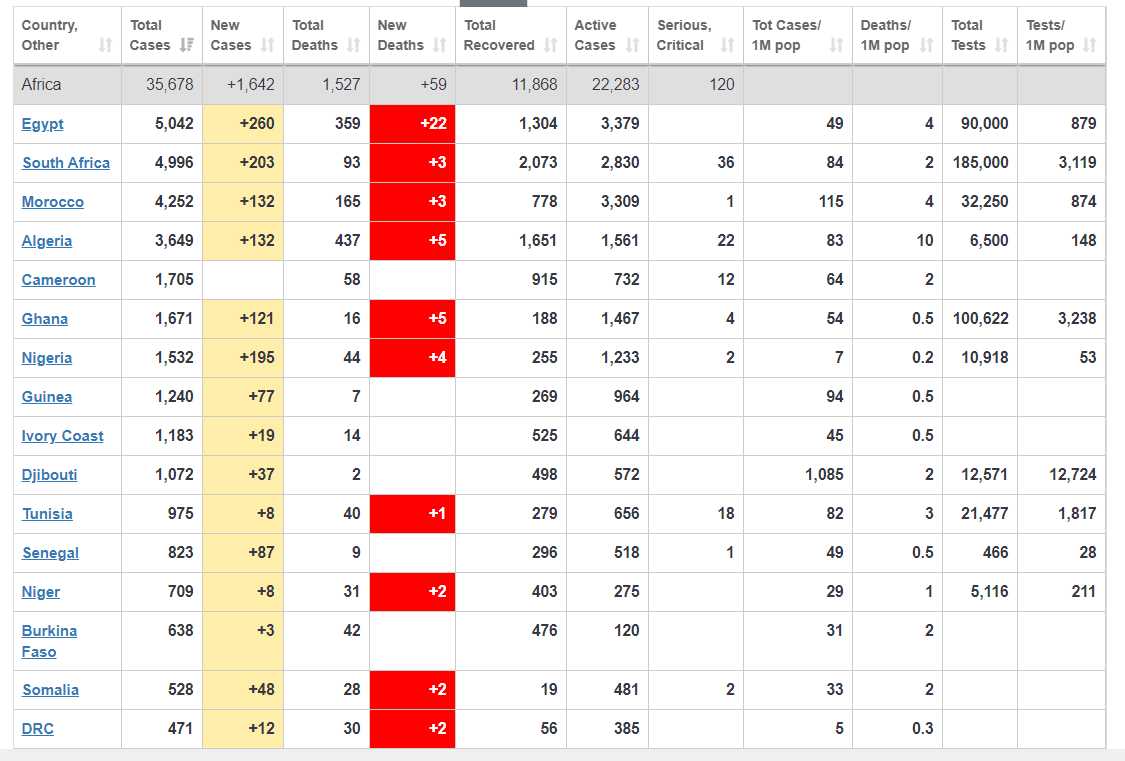Click Ghana total tests value 100,622
Screen dimensions: 1125x761
pyautogui.click(x=980, y=318)
